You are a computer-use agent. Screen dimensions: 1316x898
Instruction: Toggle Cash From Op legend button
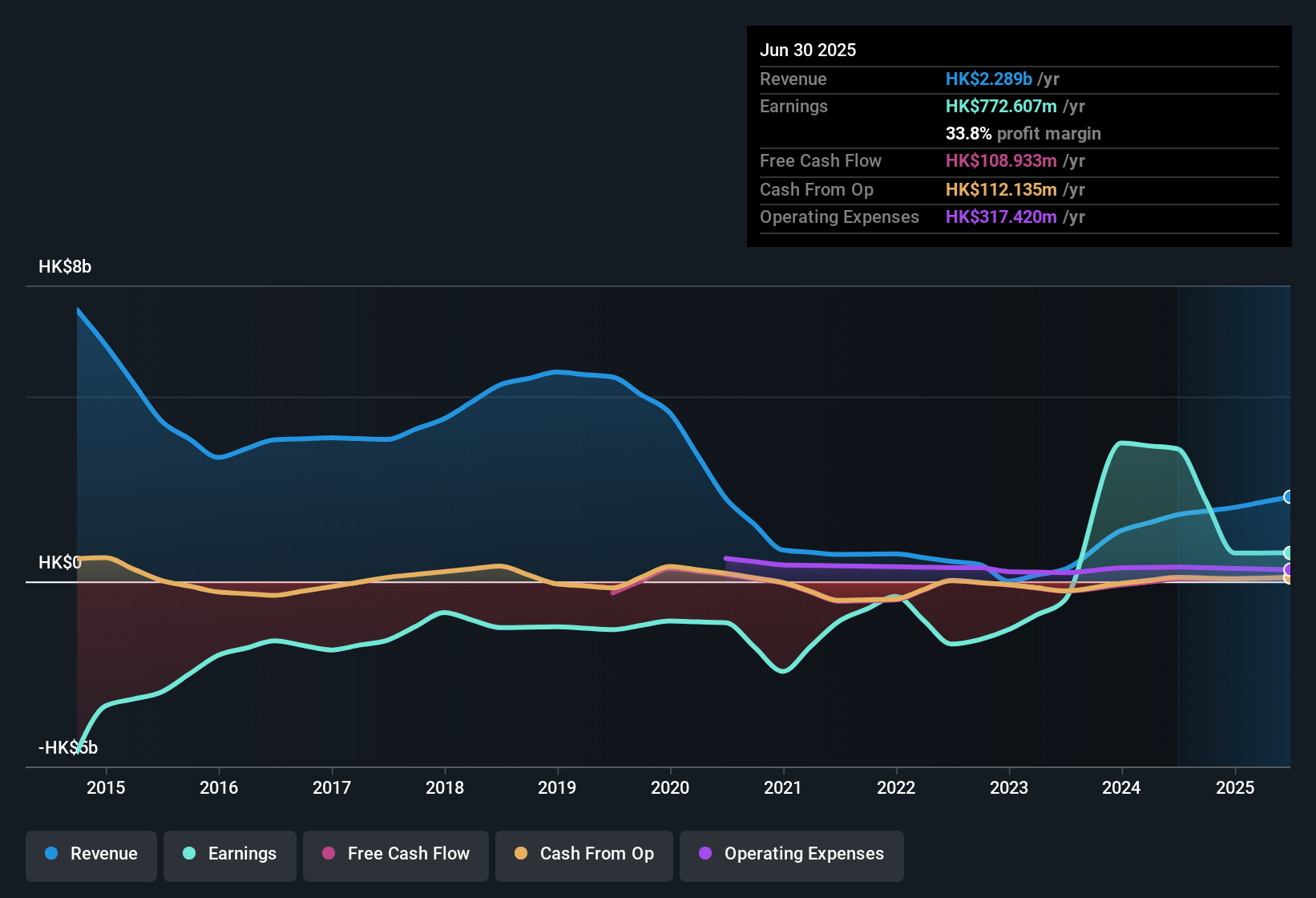[584, 854]
